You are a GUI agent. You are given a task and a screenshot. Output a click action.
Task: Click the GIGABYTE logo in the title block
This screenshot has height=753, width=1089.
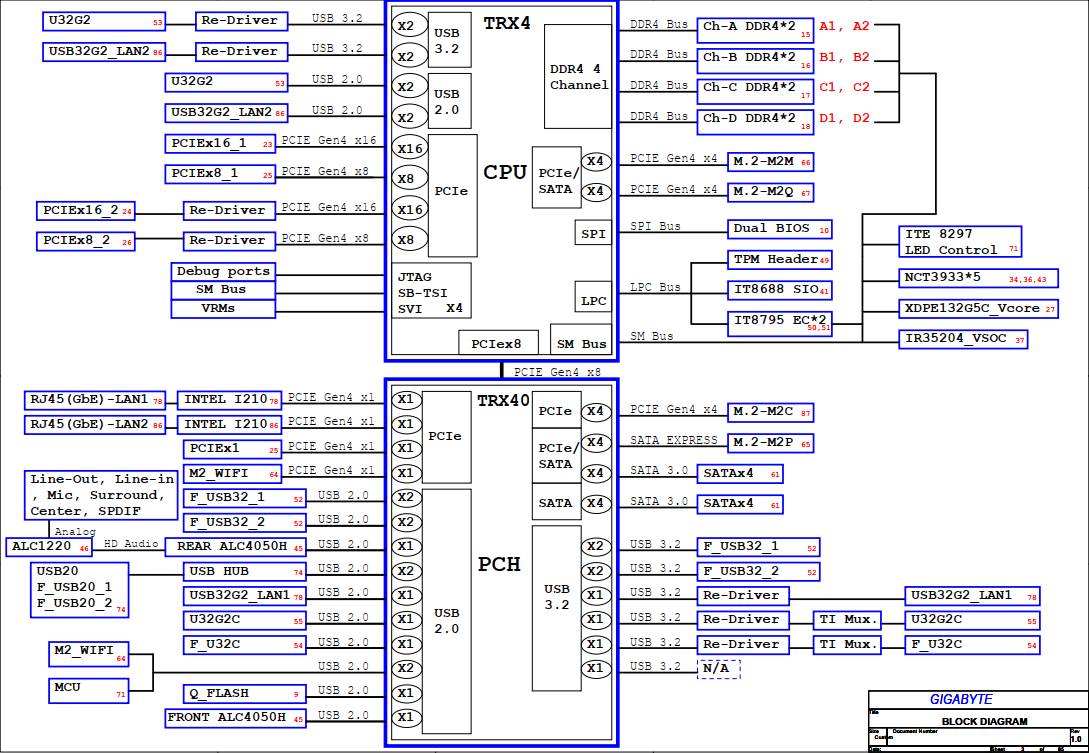[961, 700]
